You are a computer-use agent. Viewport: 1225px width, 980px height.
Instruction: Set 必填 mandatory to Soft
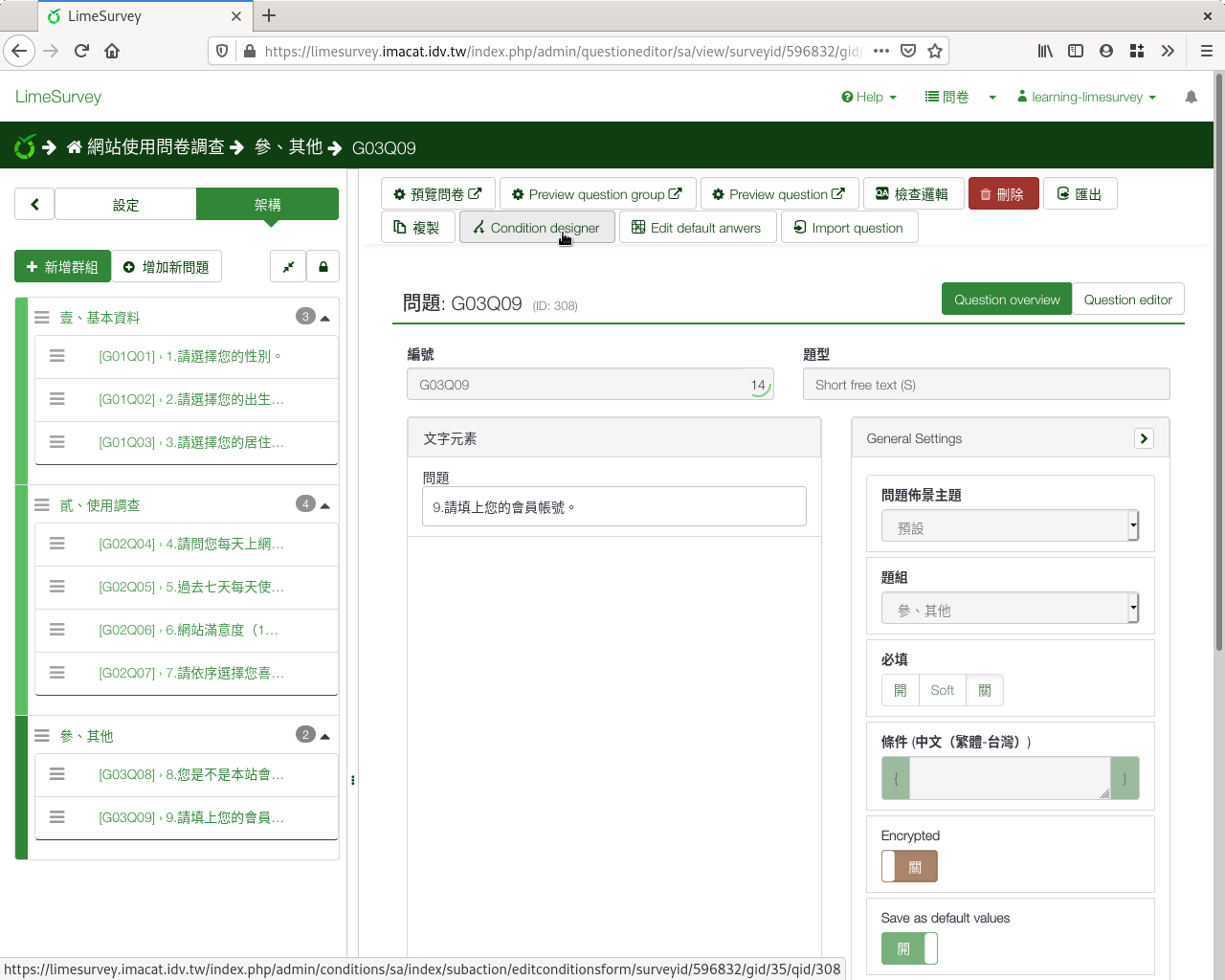[x=943, y=690]
